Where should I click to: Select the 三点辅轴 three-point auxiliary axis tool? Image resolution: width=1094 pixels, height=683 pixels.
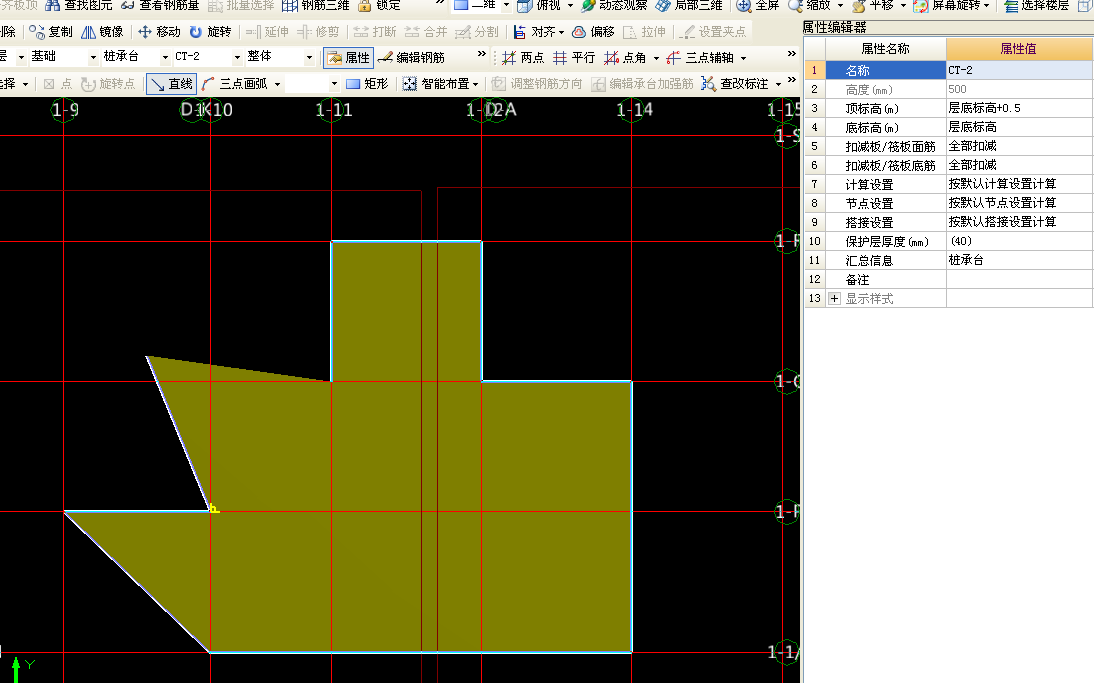tap(700, 58)
